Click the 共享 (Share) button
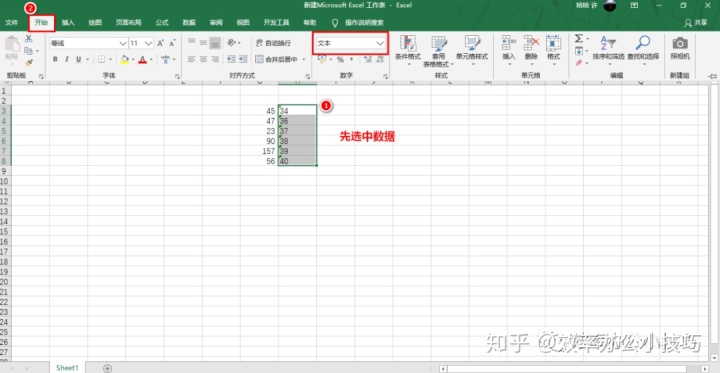 point(695,23)
